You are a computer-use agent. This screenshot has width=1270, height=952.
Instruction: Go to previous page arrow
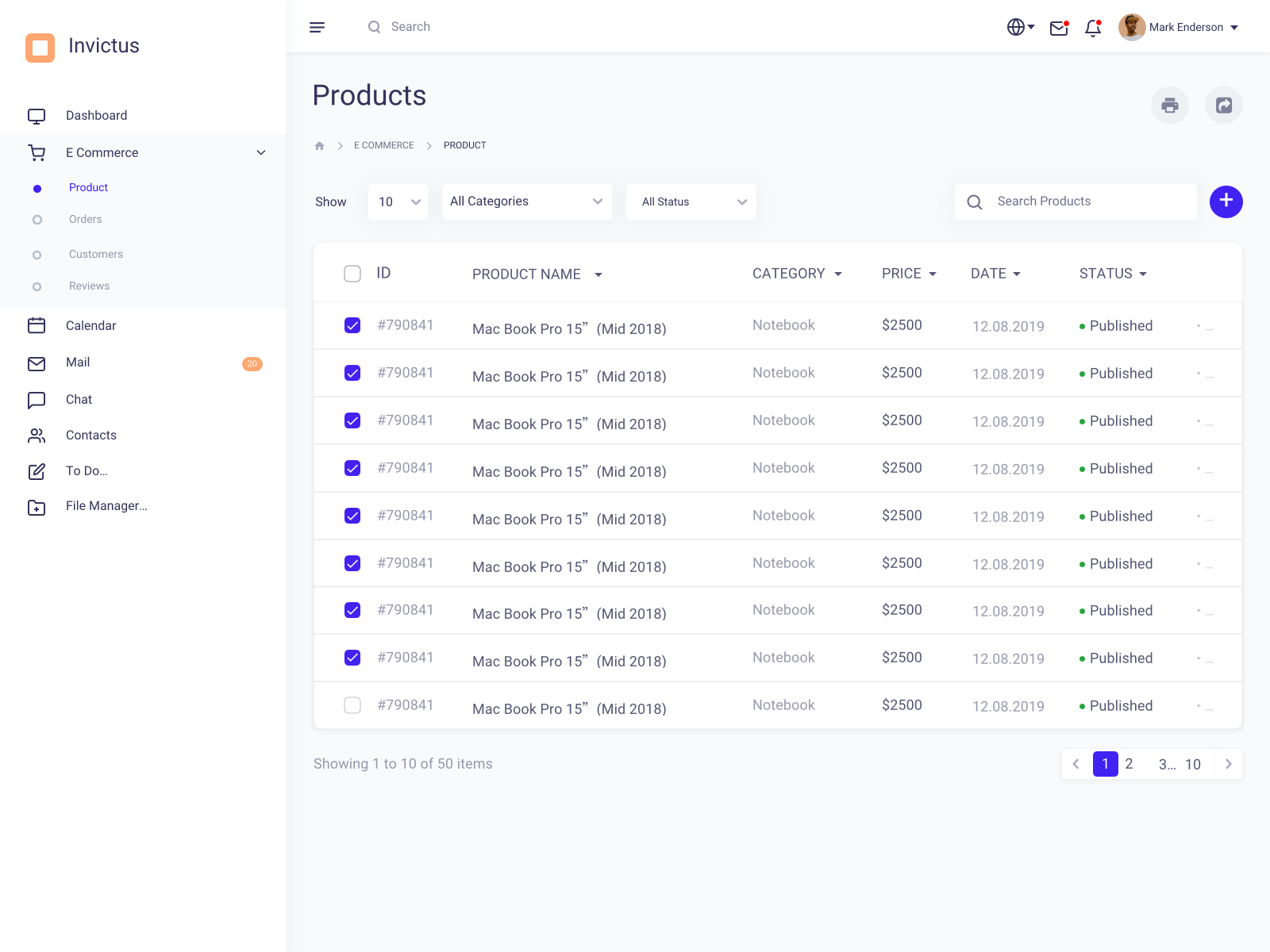(x=1076, y=764)
